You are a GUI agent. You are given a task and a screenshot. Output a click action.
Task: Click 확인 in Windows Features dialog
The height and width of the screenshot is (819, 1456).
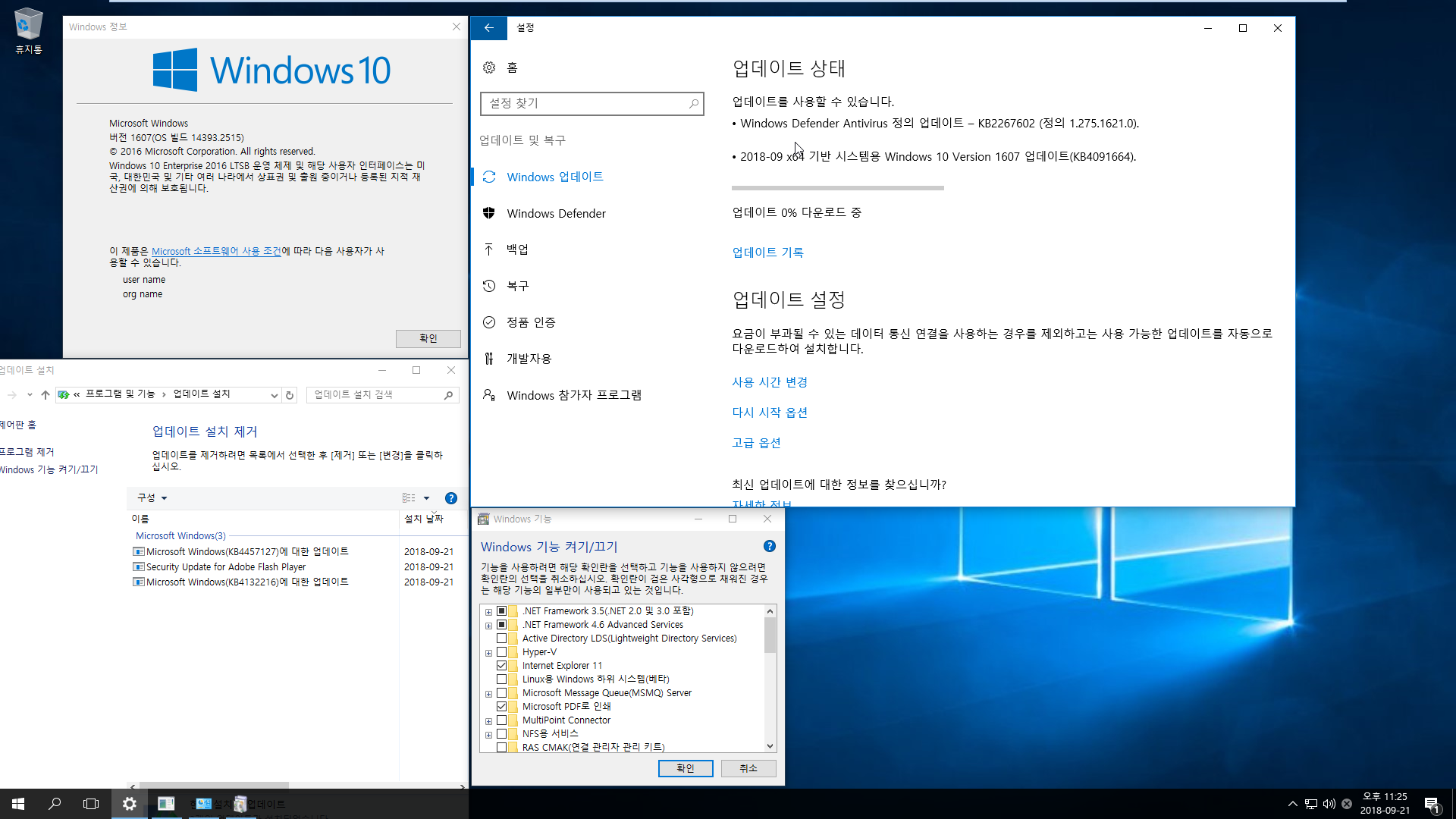click(686, 768)
